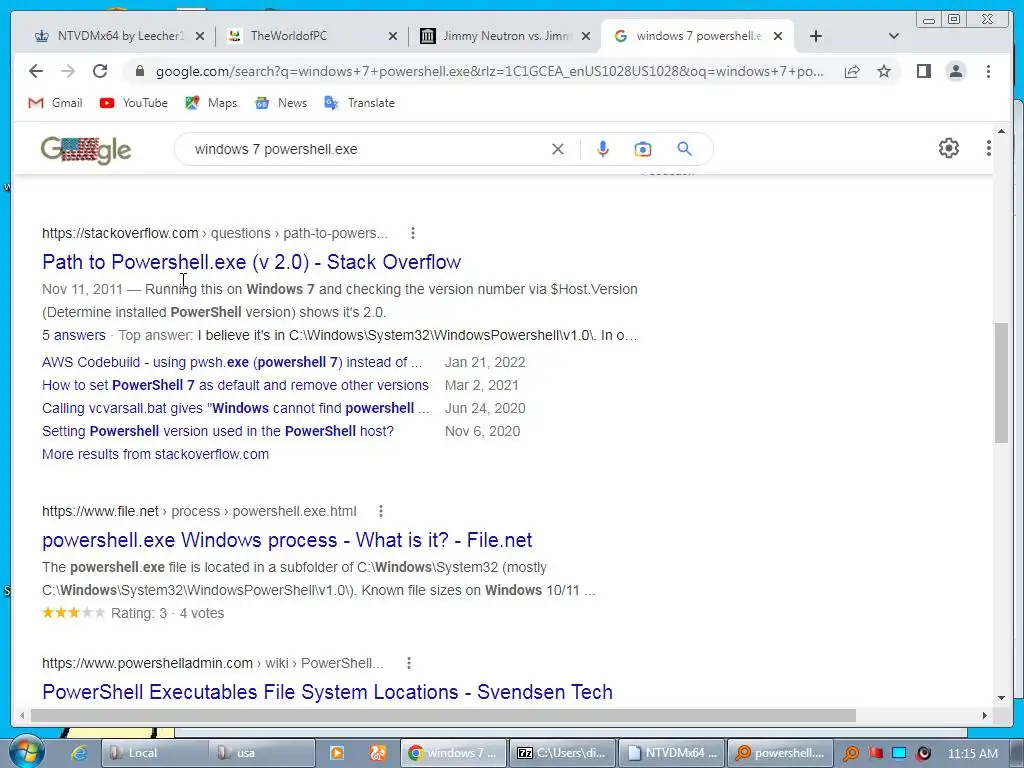Screen dimensions: 1024x768
Task: Click the address bar URL
Action: coord(489,71)
